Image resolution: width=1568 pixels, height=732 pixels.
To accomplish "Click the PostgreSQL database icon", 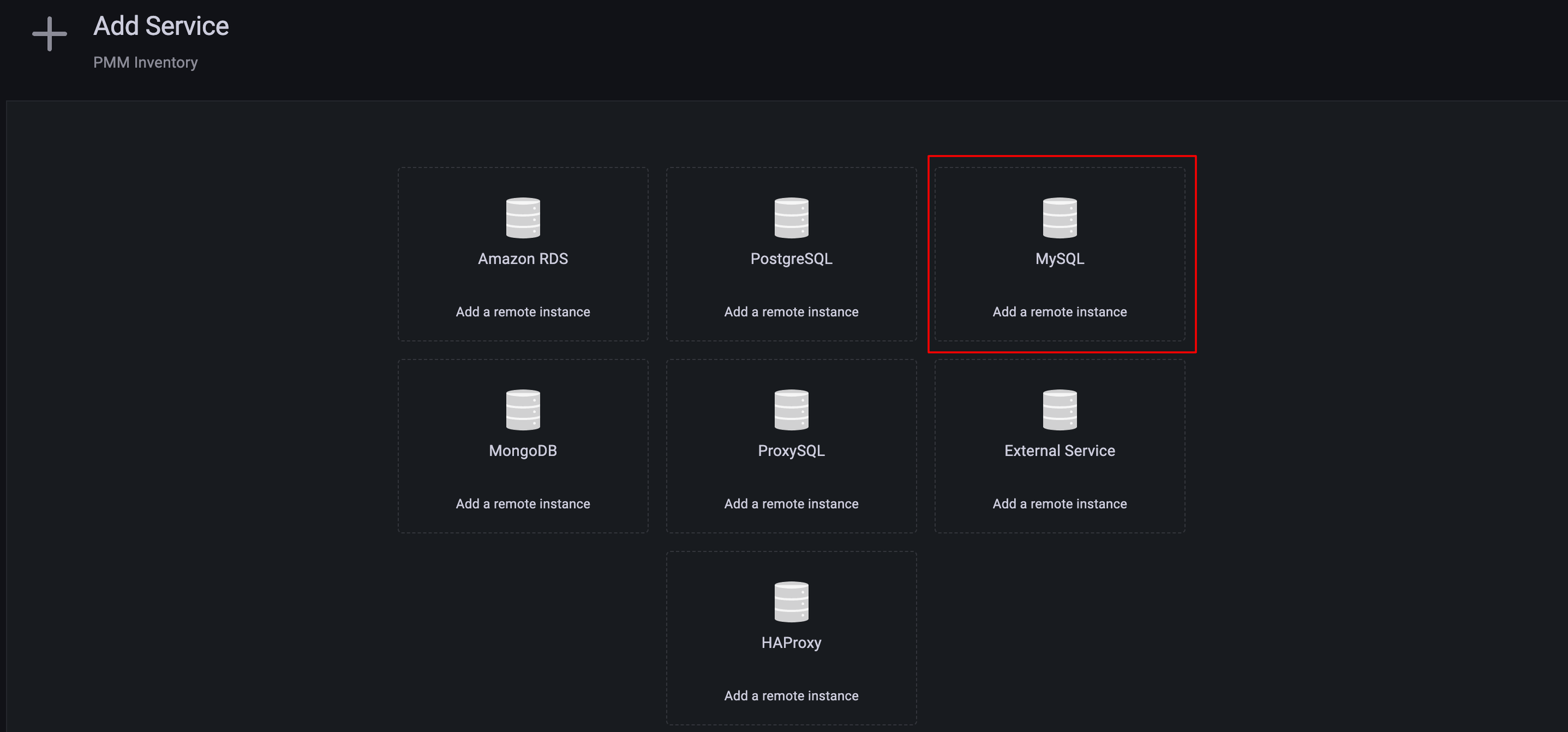I will [791, 218].
